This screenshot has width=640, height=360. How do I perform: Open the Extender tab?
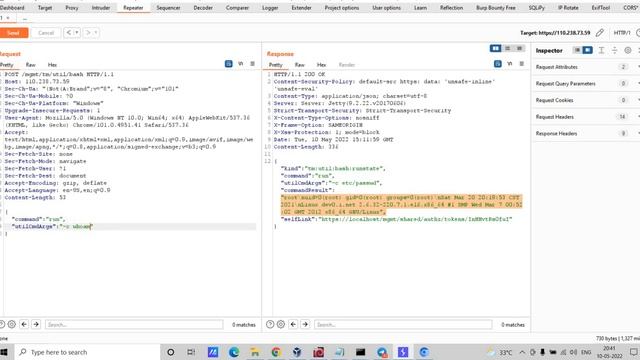(302, 8)
